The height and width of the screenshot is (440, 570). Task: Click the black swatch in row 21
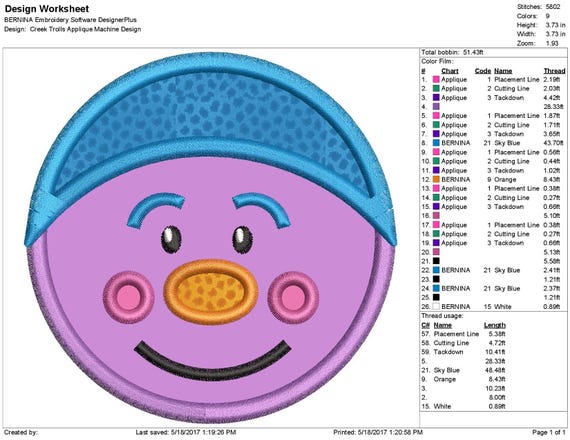(436, 261)
